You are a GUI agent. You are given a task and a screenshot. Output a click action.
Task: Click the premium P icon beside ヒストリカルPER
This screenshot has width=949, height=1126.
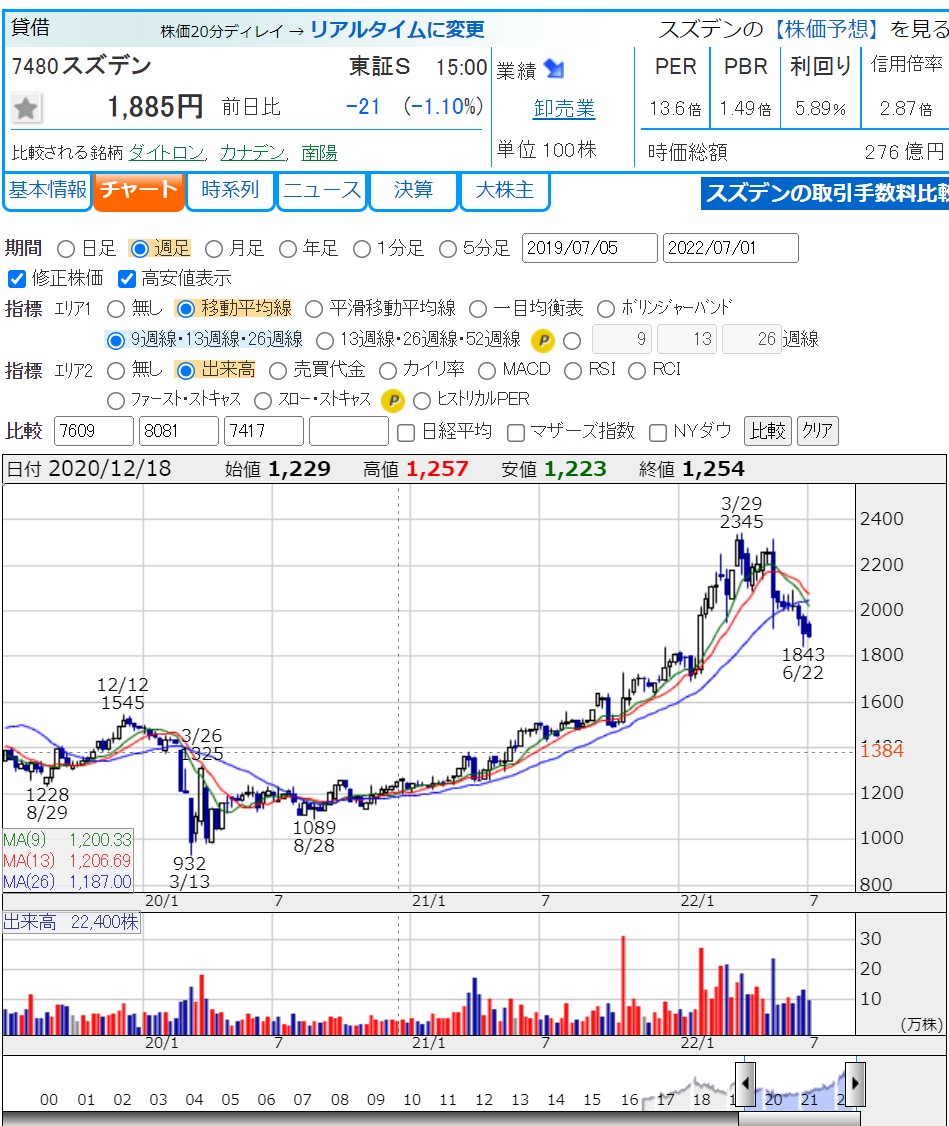point(393,400)
